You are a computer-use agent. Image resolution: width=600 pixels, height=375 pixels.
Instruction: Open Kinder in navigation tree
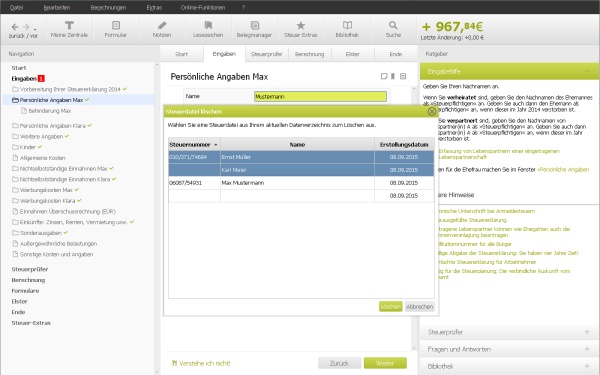tap(28, 147)
